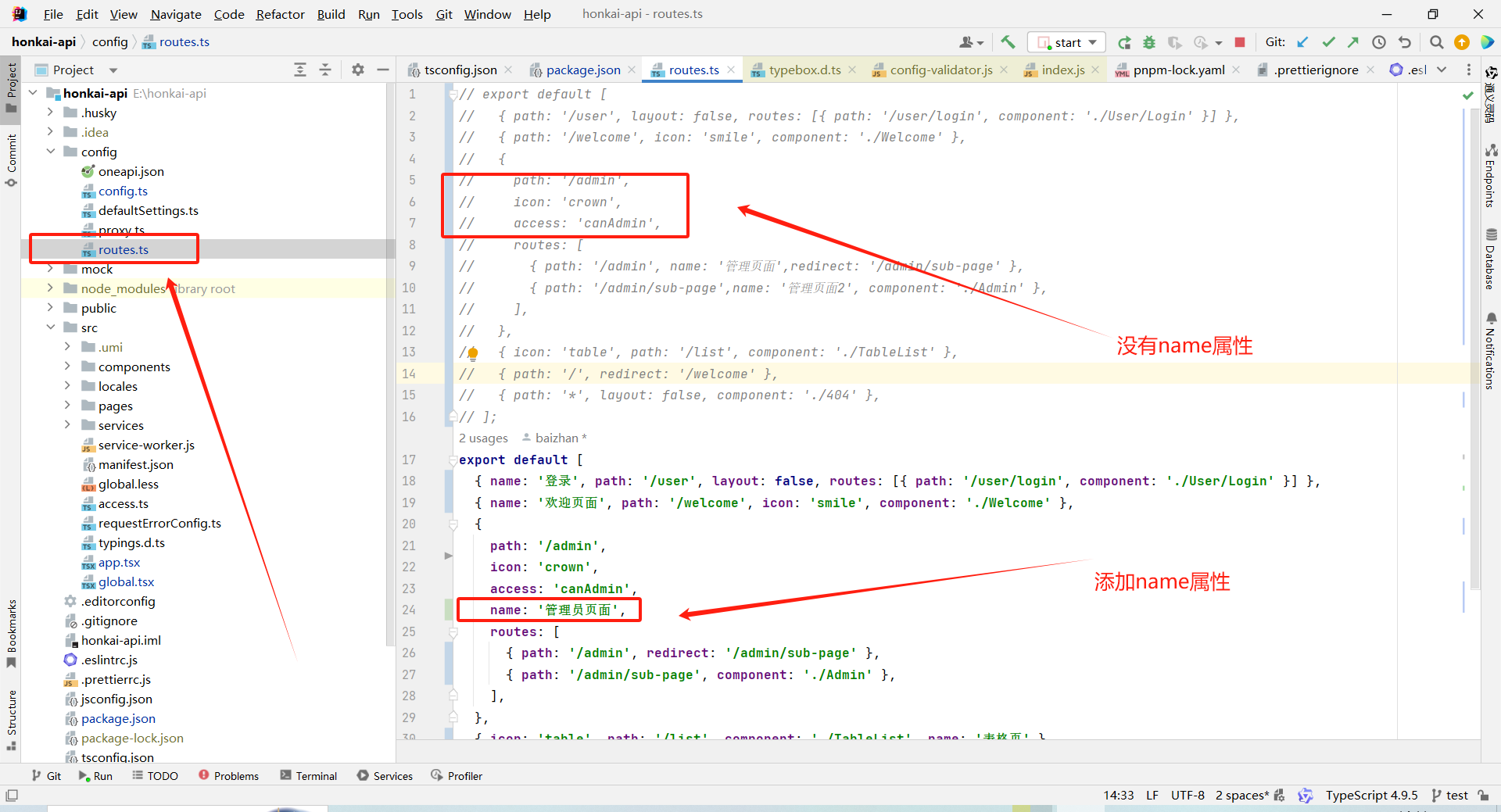Viewport: 1501px width, 812px height.
Task: Select oneapi.json file
Action: (131, 171)
